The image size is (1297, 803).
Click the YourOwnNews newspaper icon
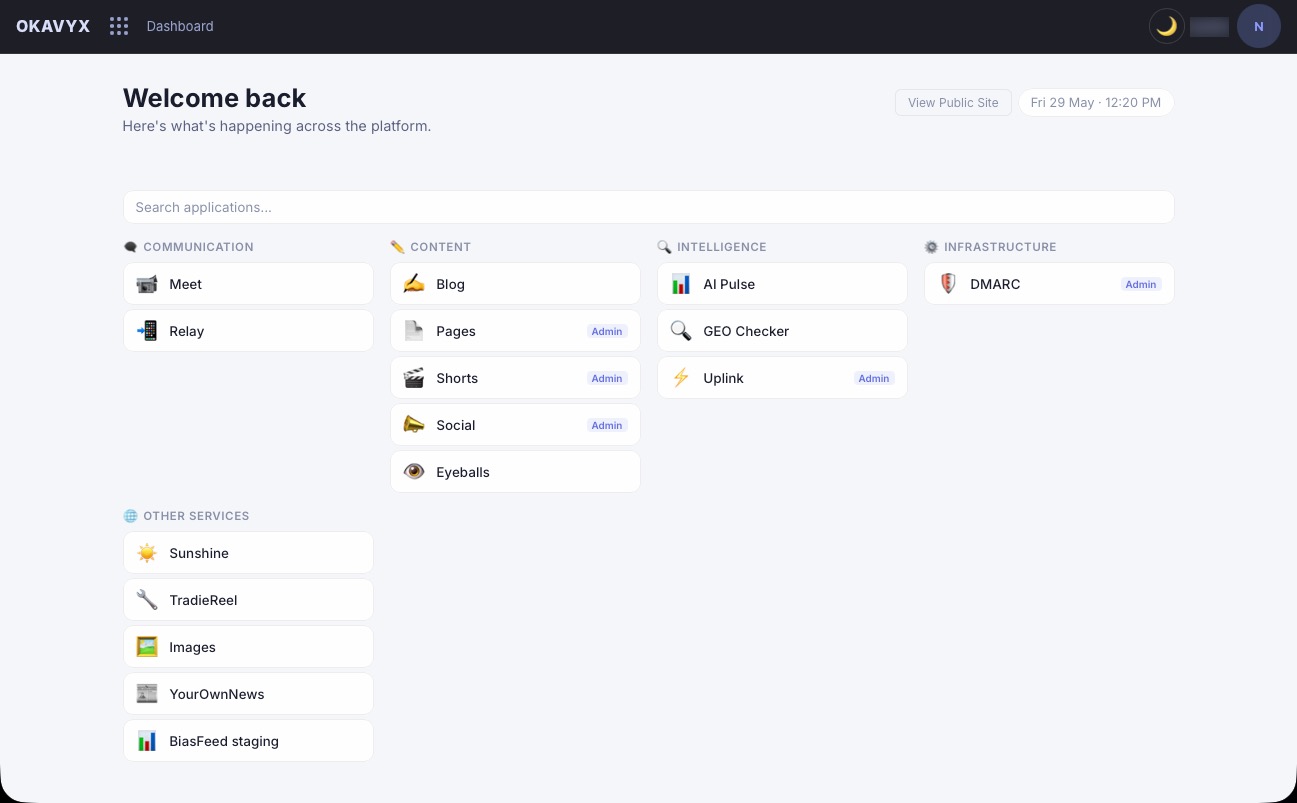[147, 694]
